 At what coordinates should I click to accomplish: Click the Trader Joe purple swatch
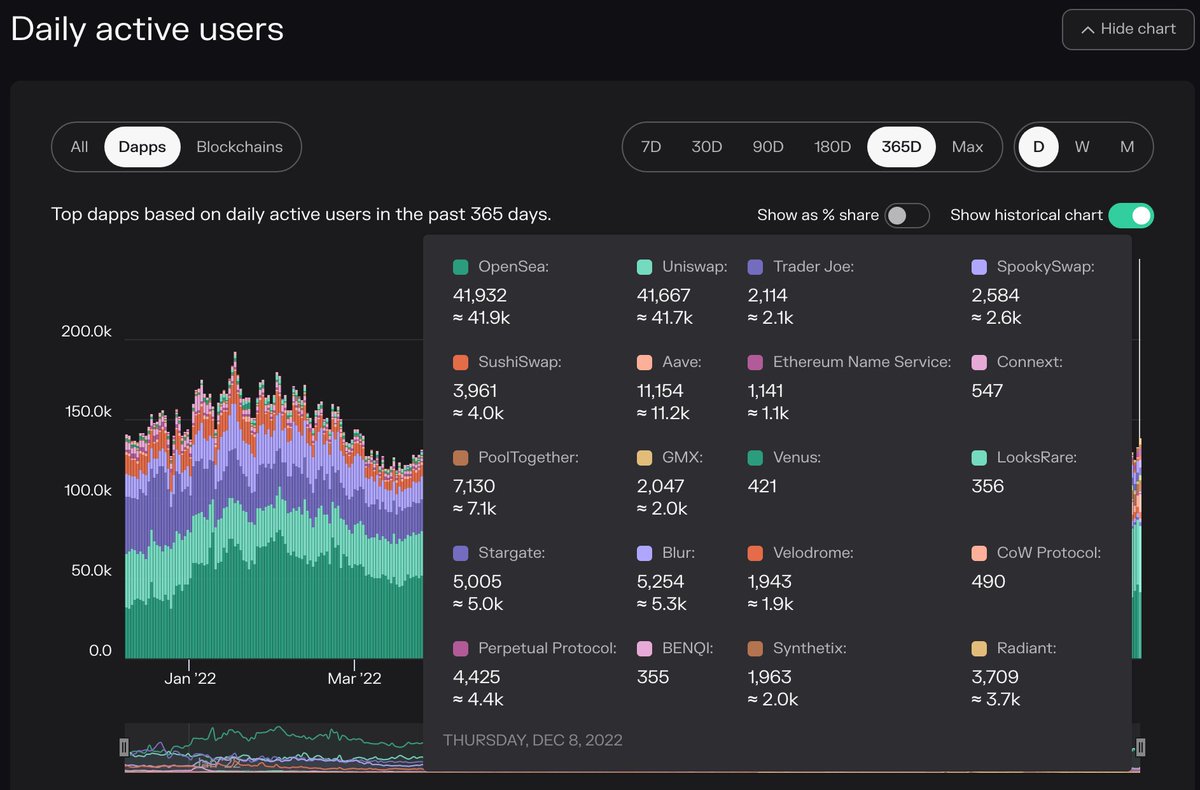coord(755,267)
